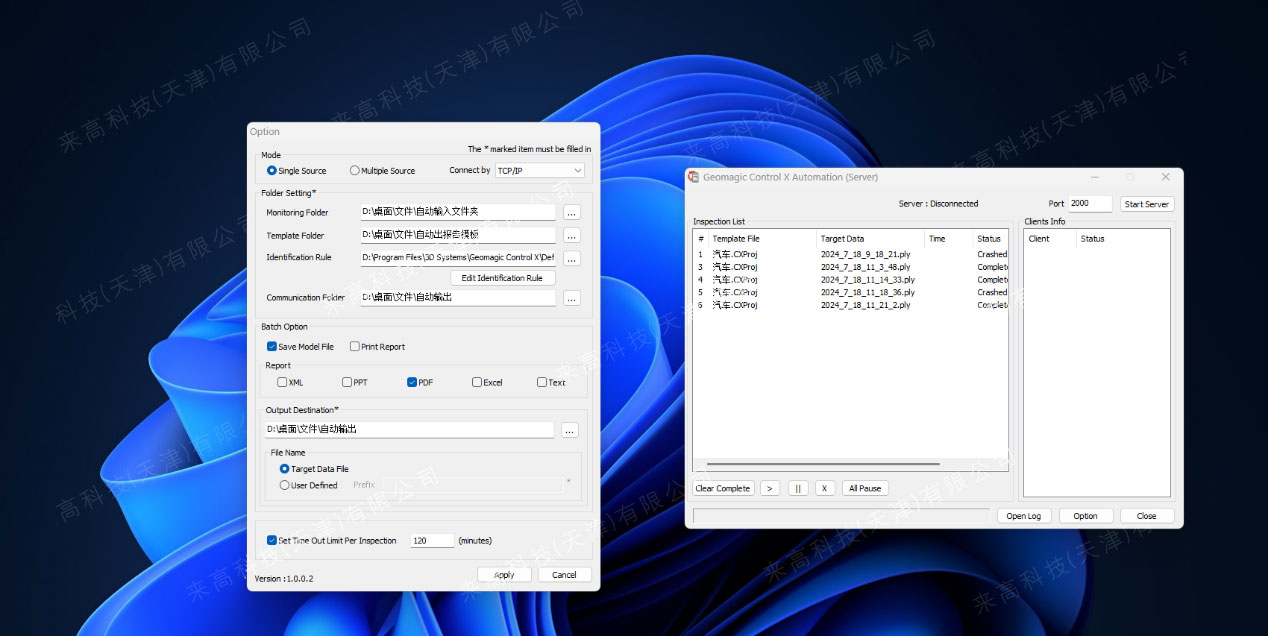
Task: Click the X remove button under Inspection List
Action: coord(825,488)
